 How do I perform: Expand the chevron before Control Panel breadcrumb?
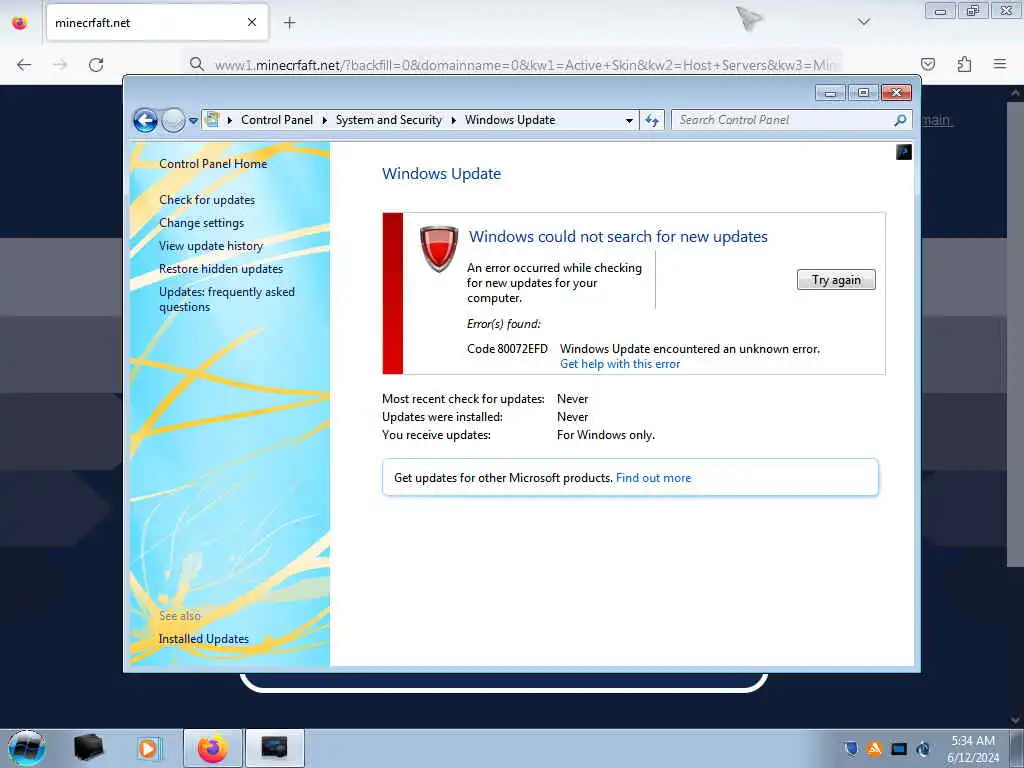230,120
